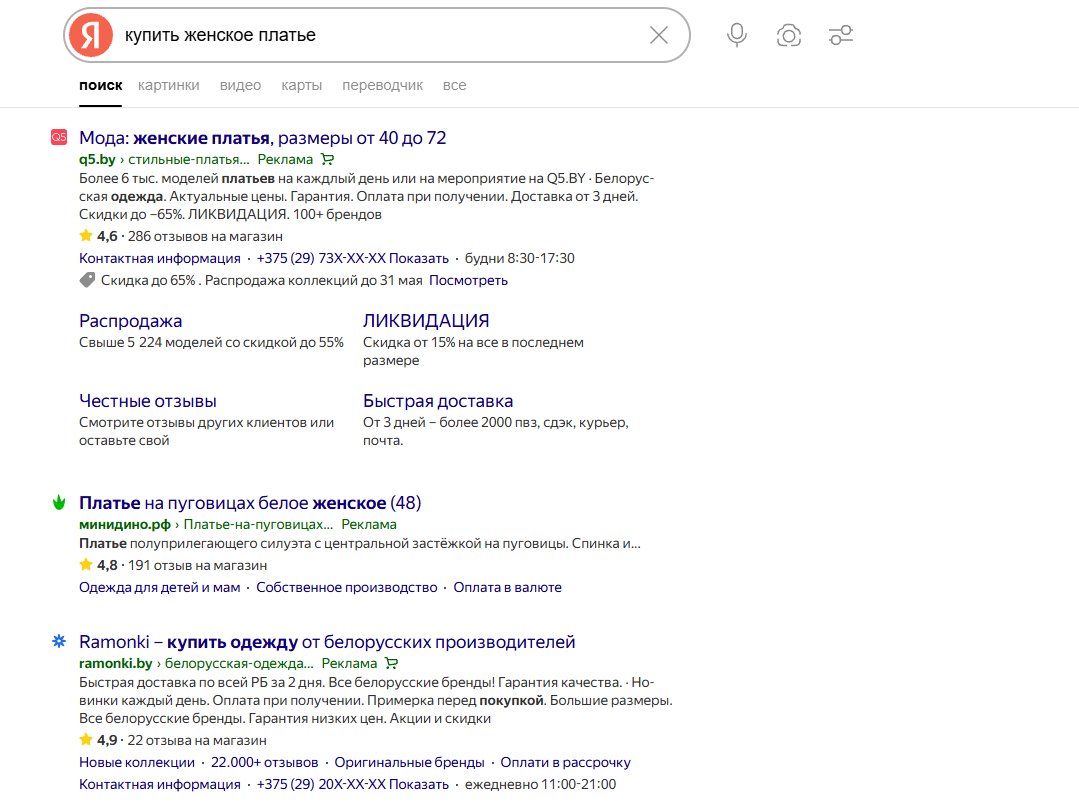
Task: Open the Честные отзывы sitelink
Action: [148, 400]
